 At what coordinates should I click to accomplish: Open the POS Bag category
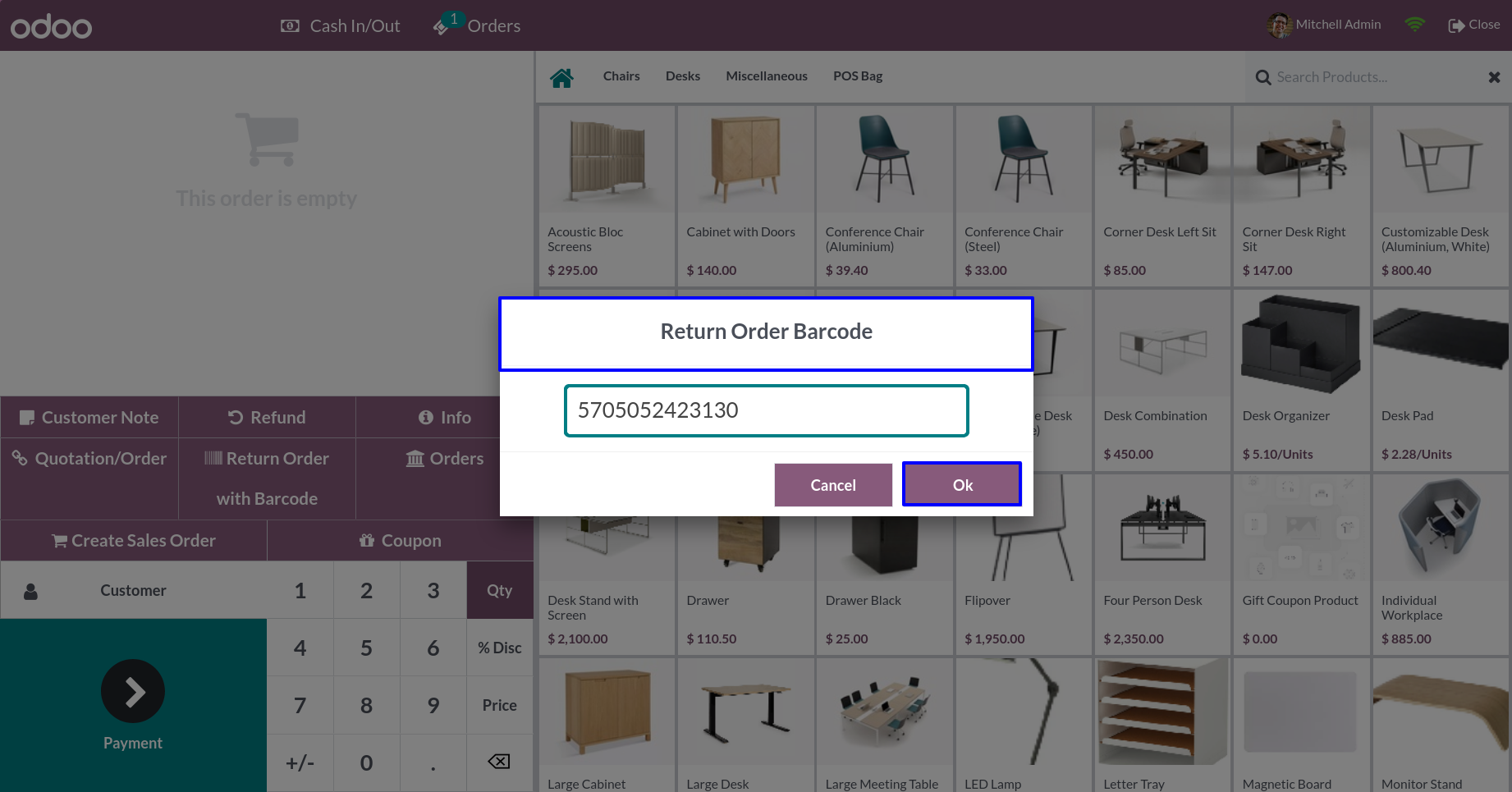point(858,76)
